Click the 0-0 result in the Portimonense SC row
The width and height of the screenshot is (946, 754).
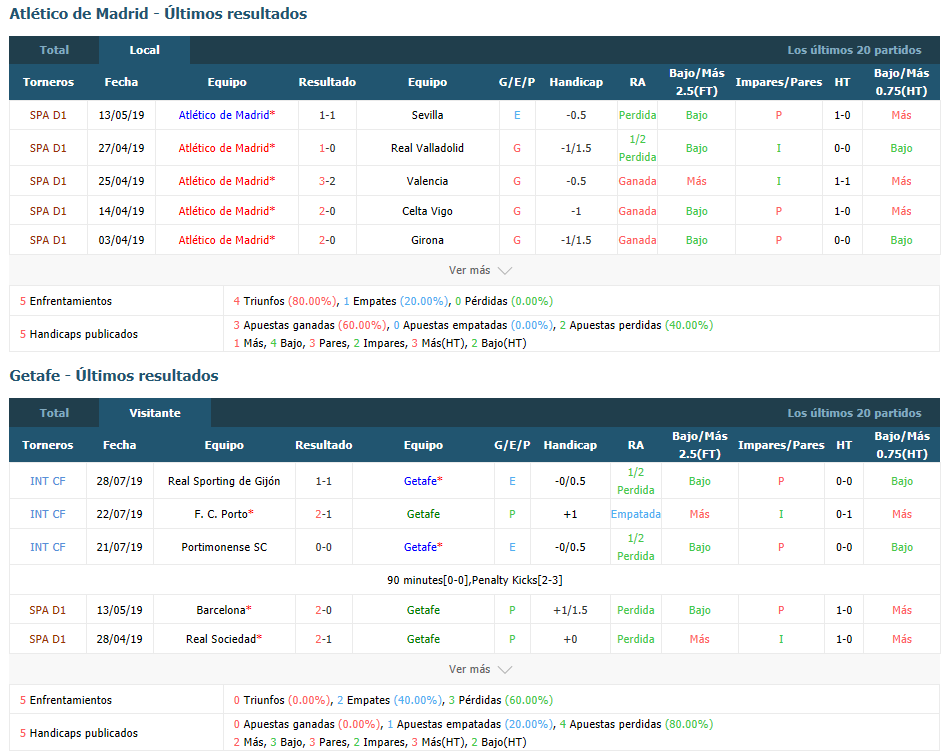point(323,547)
